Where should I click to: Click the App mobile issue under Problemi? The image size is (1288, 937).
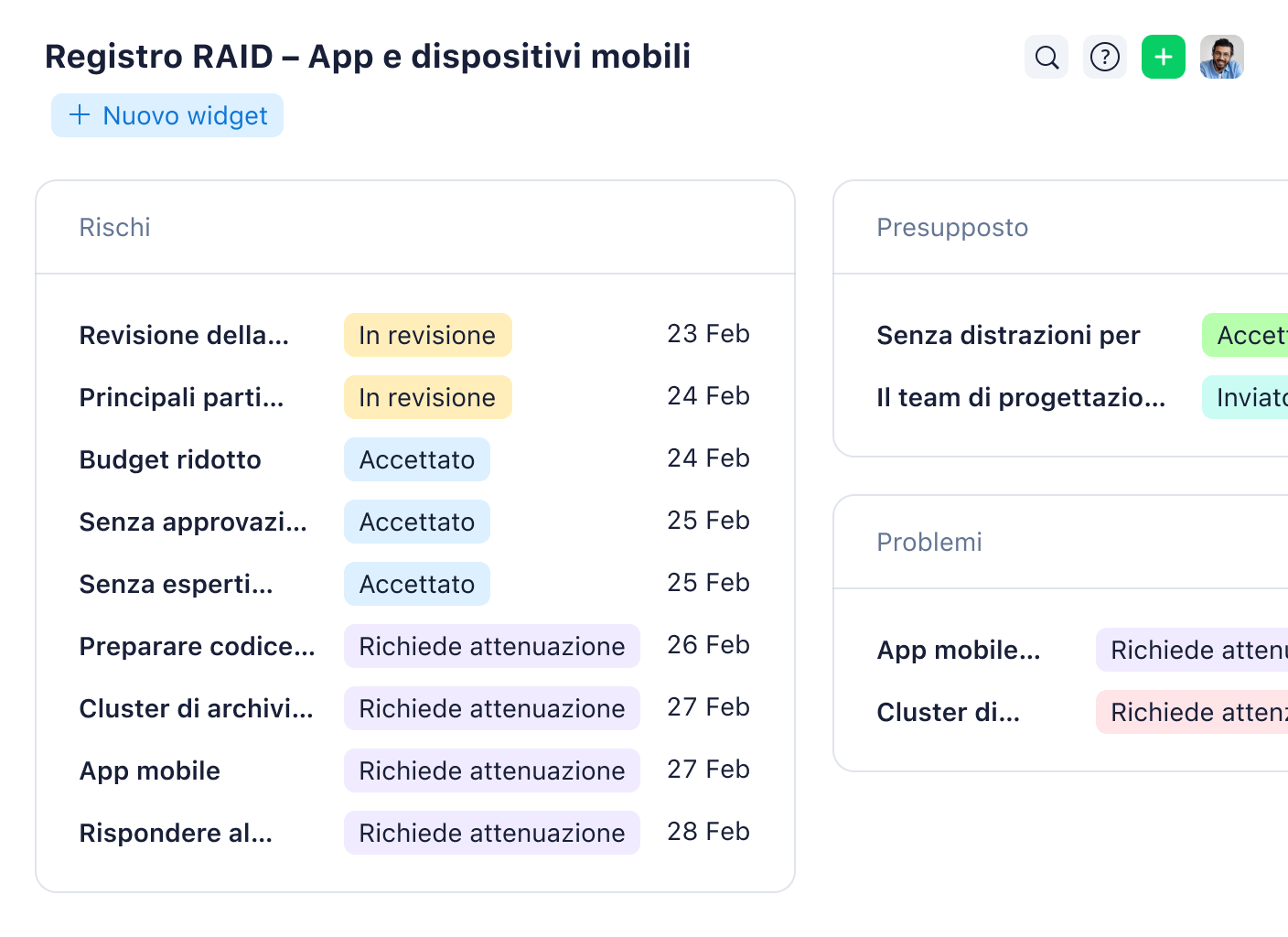[x=959, y=651]
